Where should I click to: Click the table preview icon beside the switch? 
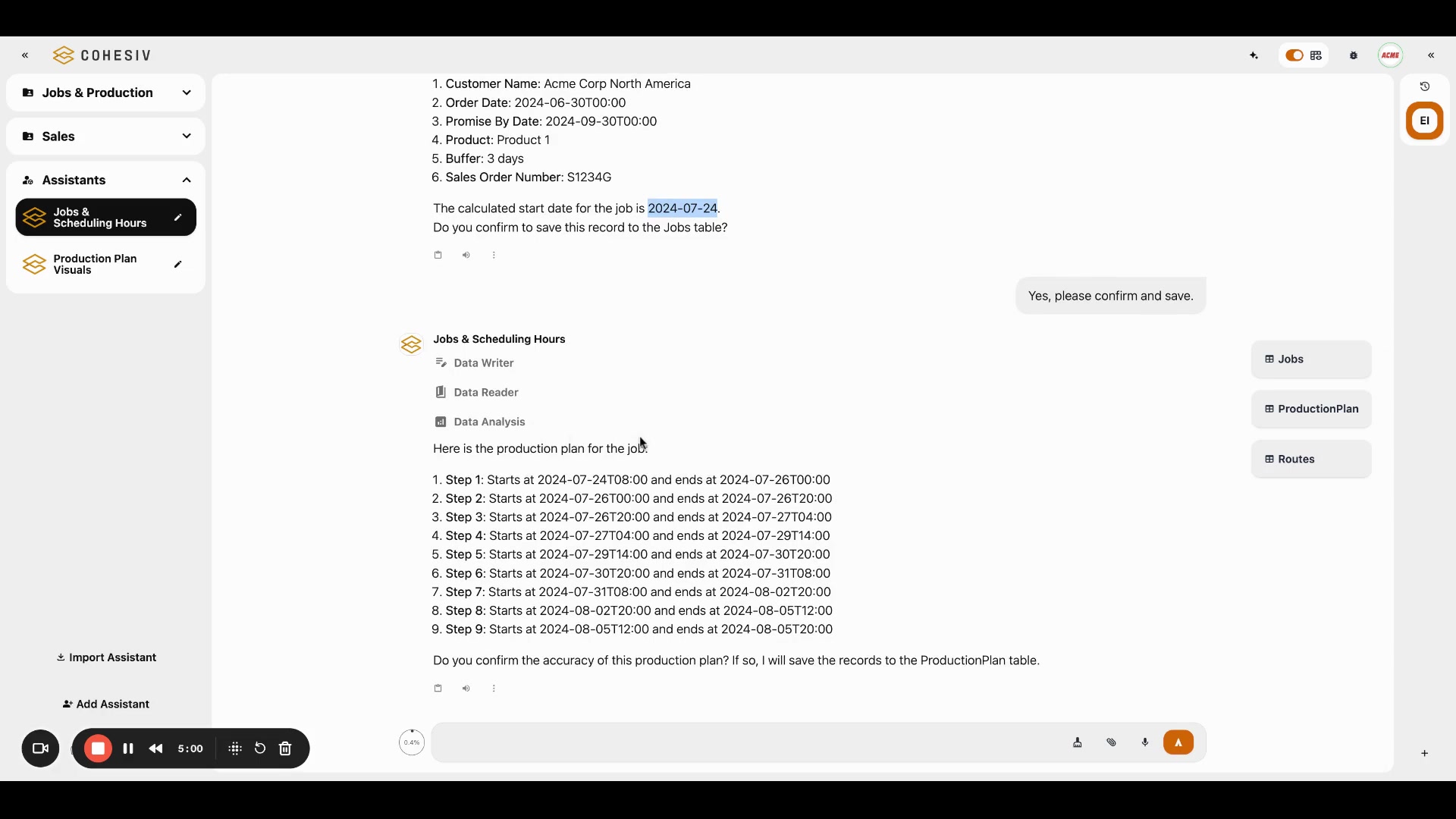click(1316, 55)
